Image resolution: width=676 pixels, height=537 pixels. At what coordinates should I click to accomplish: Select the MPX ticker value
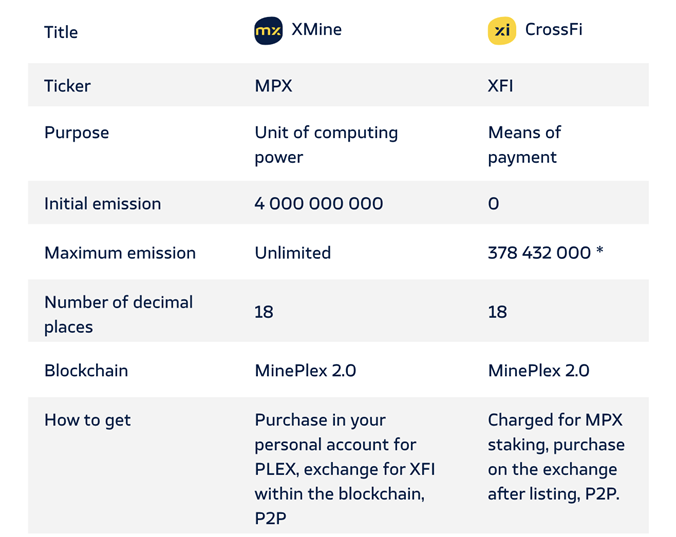pos(273,86)
